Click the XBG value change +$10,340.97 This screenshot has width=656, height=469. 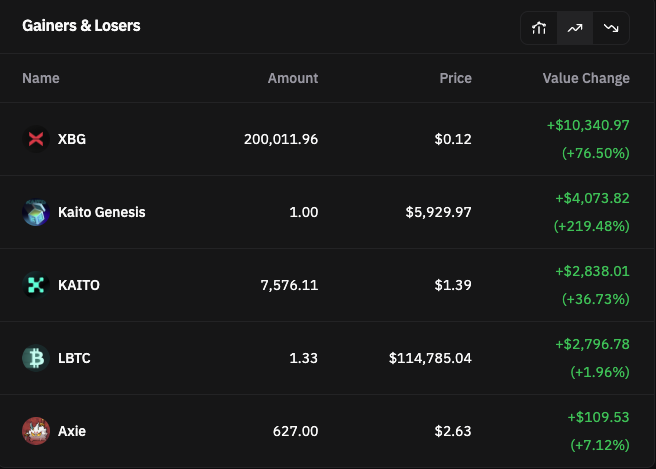[x=588, y=125]
